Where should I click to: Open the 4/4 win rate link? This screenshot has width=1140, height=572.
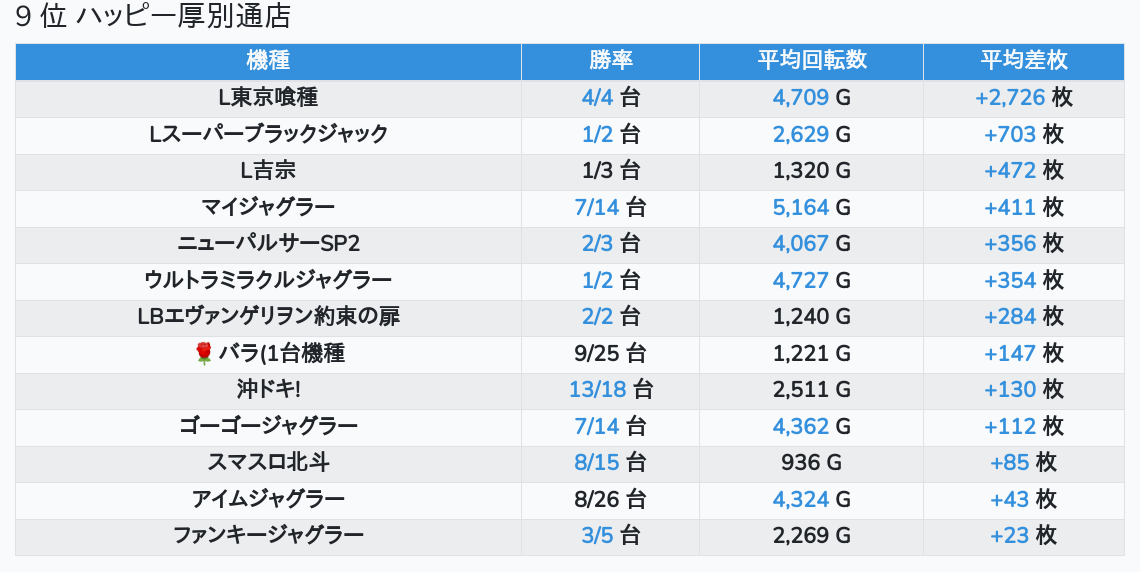tap(597, 98)
